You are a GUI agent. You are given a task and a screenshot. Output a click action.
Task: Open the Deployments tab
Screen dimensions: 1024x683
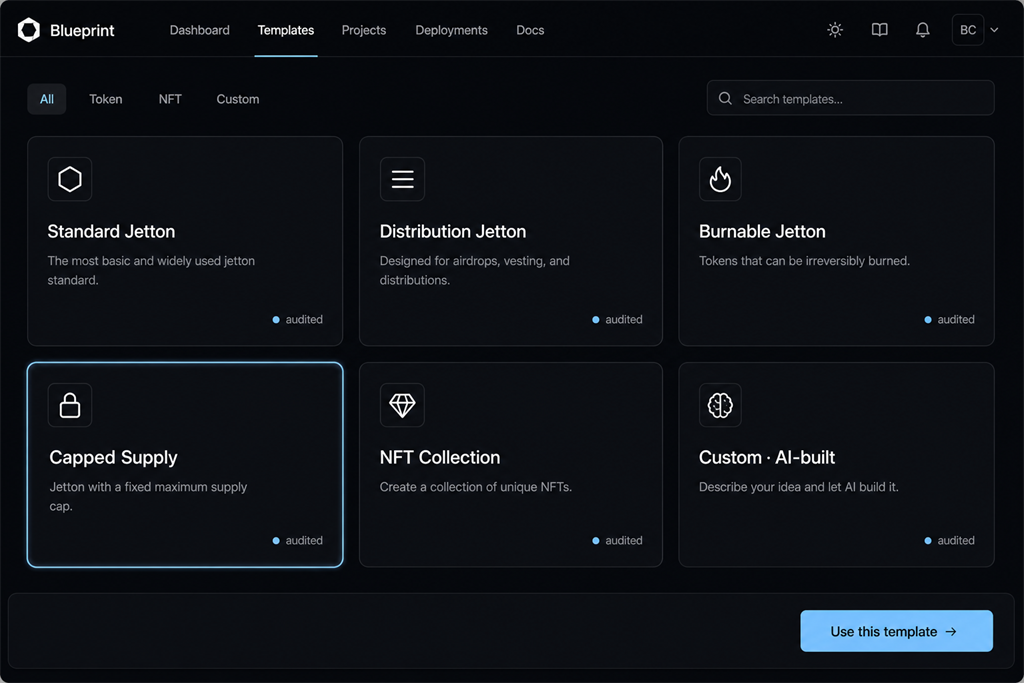pyautogui.click(x=451, y=30)
